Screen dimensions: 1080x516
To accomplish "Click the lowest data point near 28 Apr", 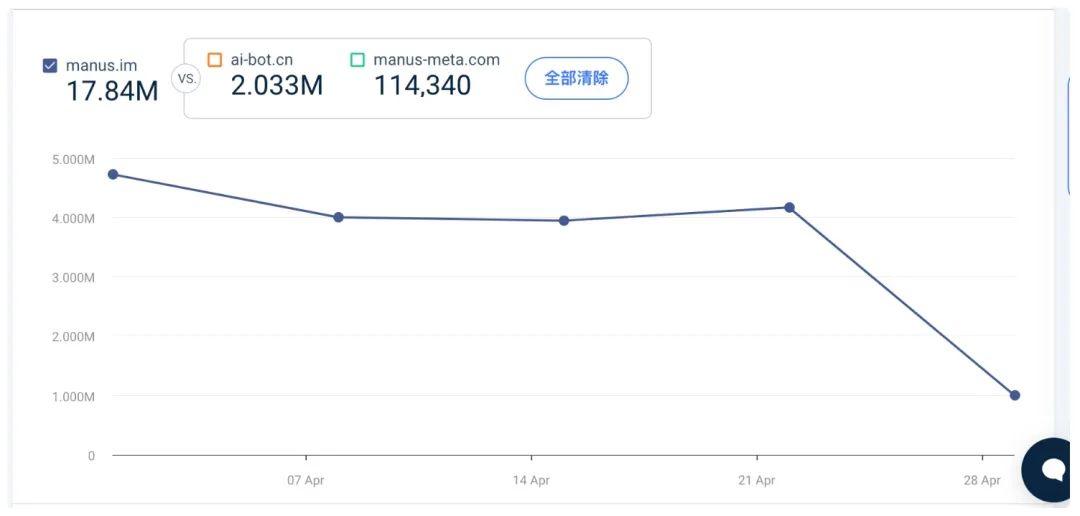I will [1015, 395].
